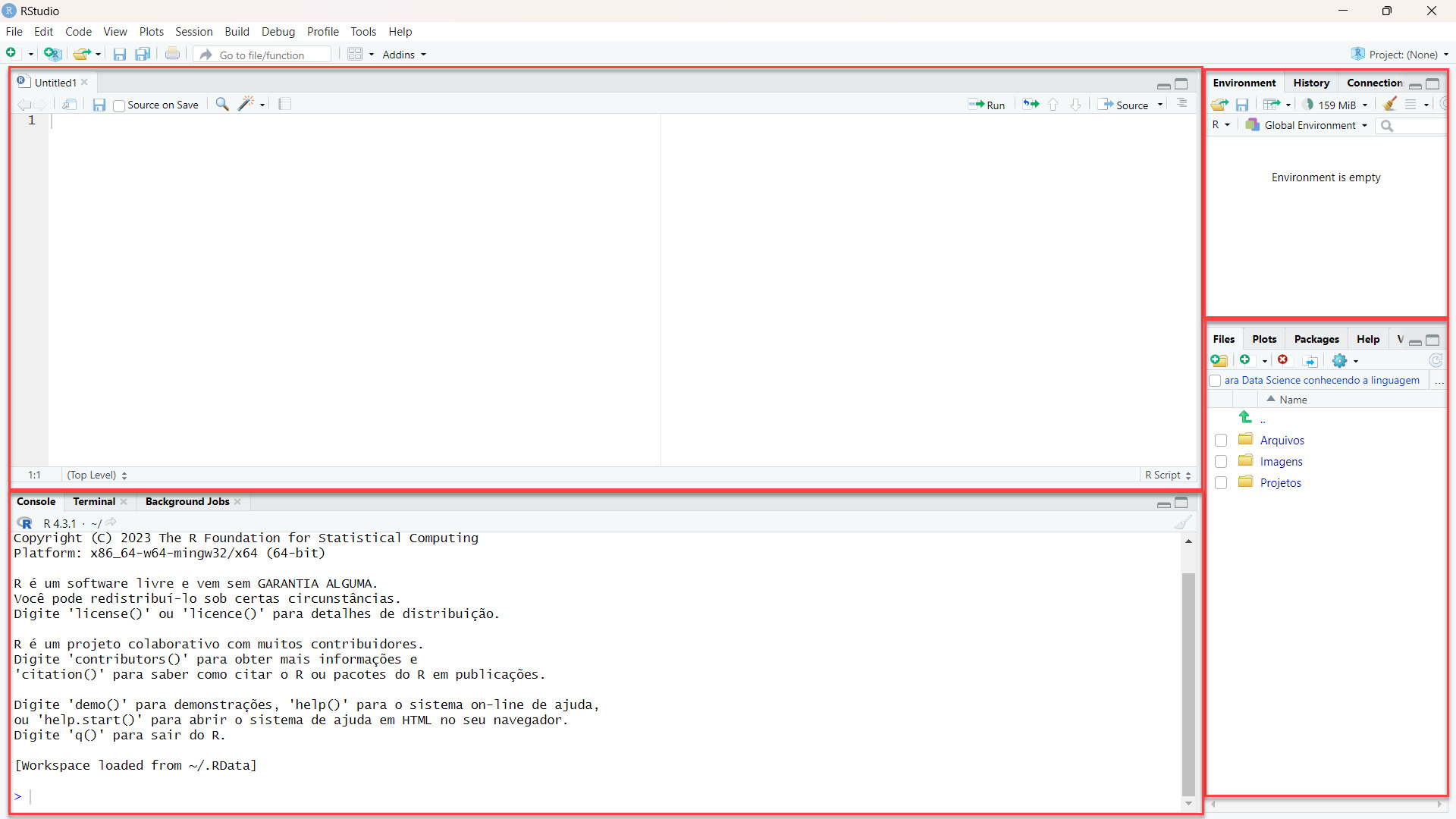Tick the Imagens folder checkbox
1456x819 pixels.
point(1221,462)
